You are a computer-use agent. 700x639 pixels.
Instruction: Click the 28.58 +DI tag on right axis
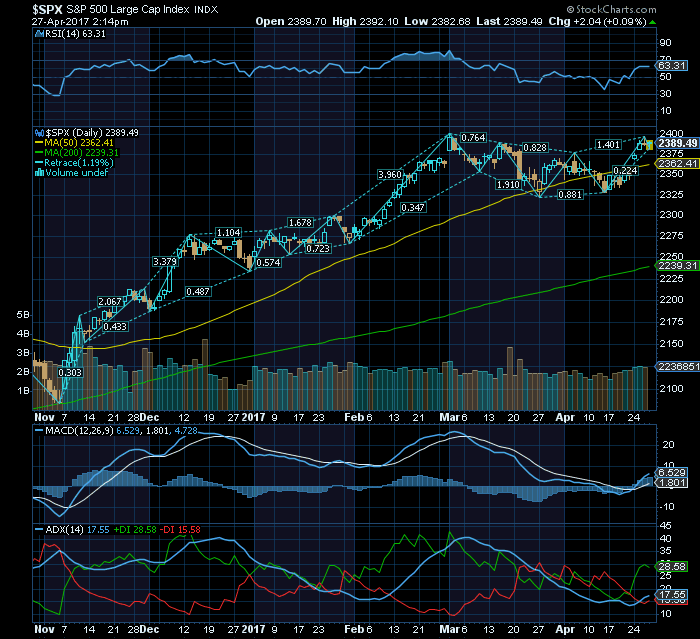pos(672,566)
